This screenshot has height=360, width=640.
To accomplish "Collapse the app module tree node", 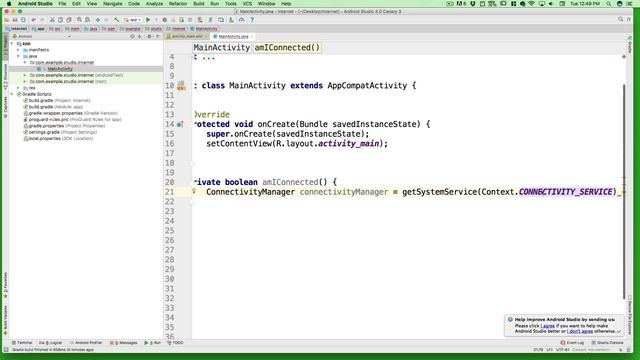I will (12, 43).
